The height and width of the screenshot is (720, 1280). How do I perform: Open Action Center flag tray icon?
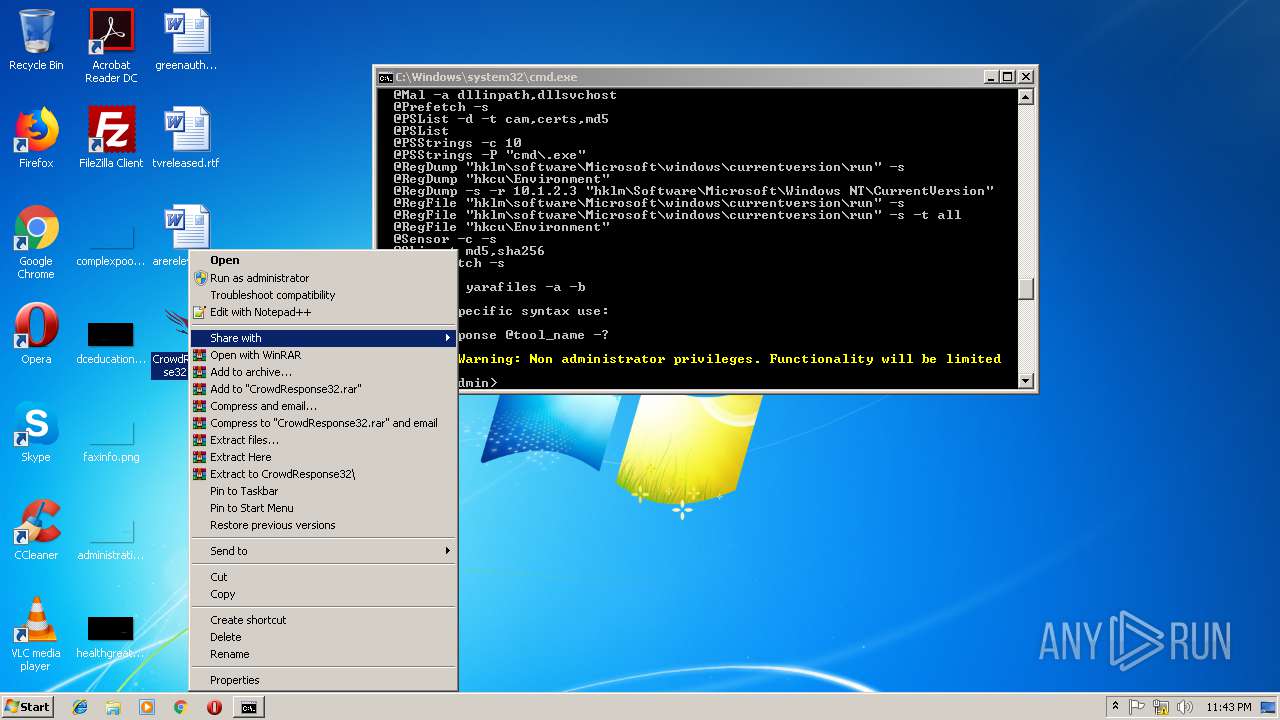pyautogui.click(x=1137, y=707)
